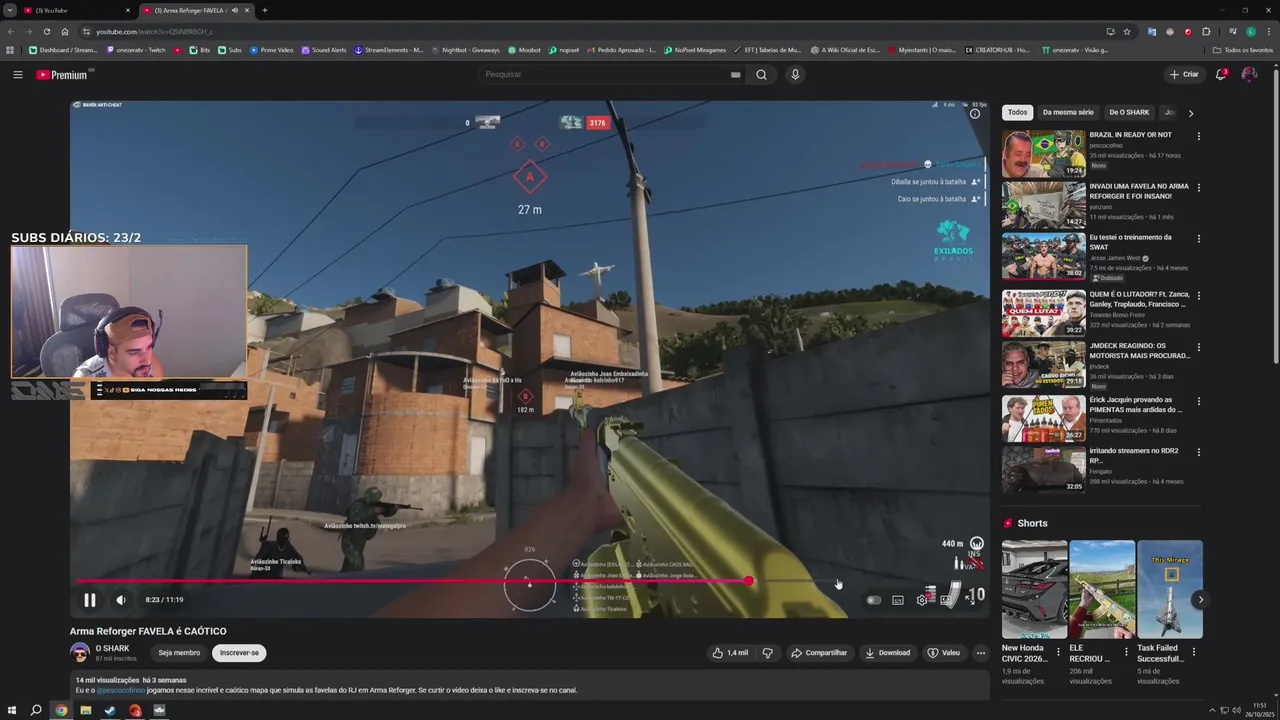Show more filter chips with the right arrow
Viewport: 1280px width, 720px height.
click(1190, 113)
